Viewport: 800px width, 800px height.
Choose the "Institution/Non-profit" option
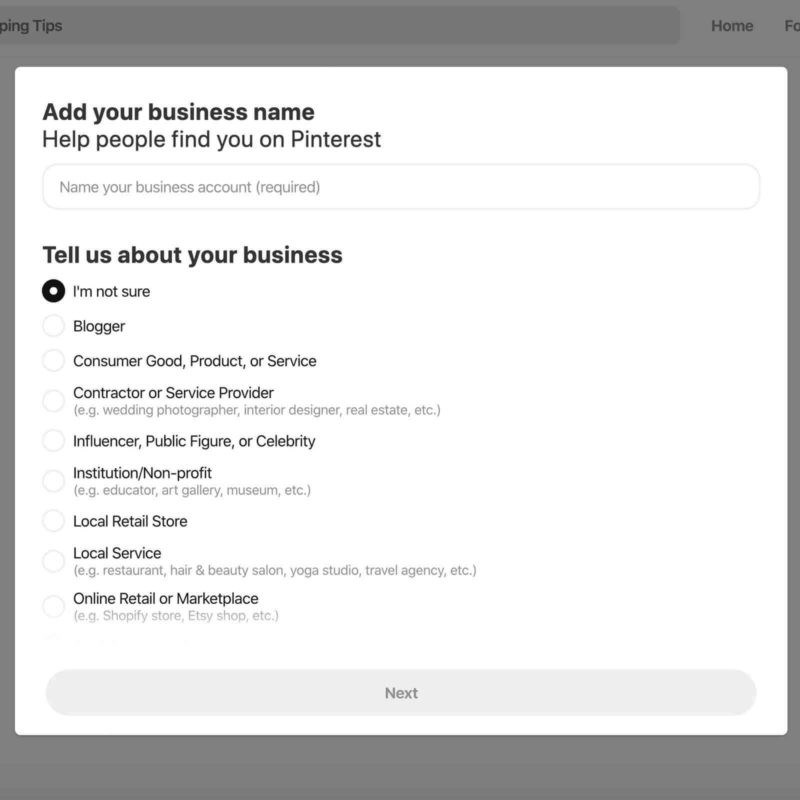pyautogui.click(x=55, y=480)
